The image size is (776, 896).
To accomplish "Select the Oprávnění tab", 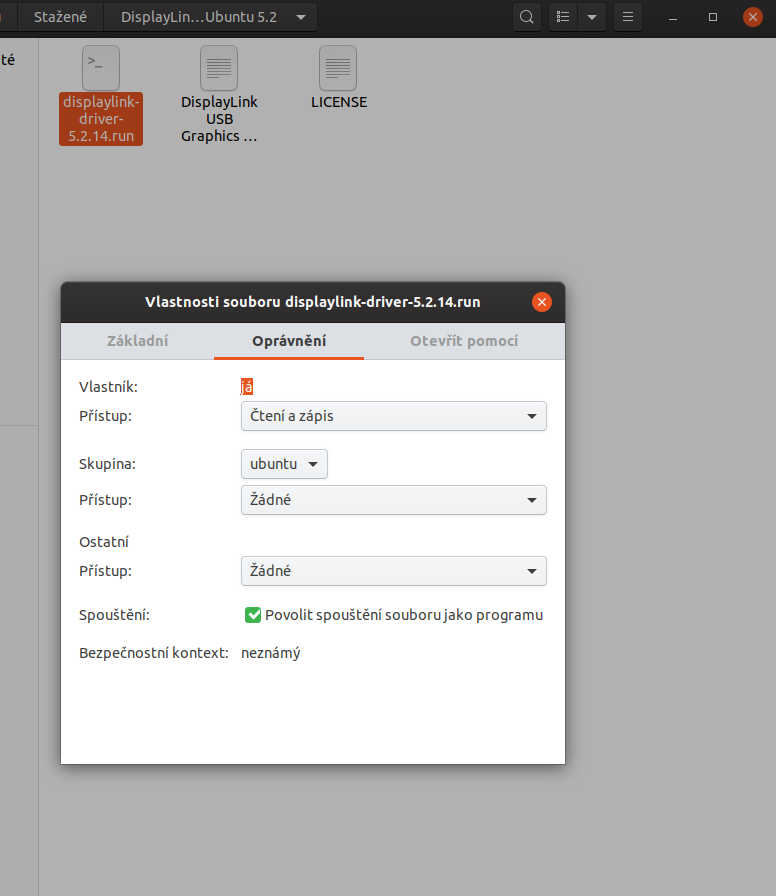I will pos(289,341).
